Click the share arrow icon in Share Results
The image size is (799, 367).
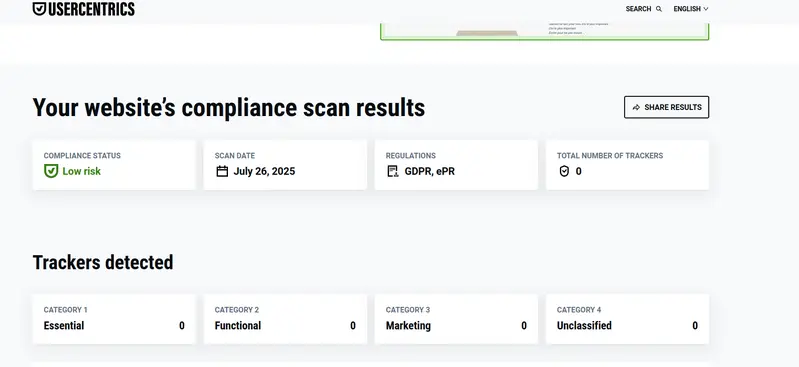coord(636,107)
